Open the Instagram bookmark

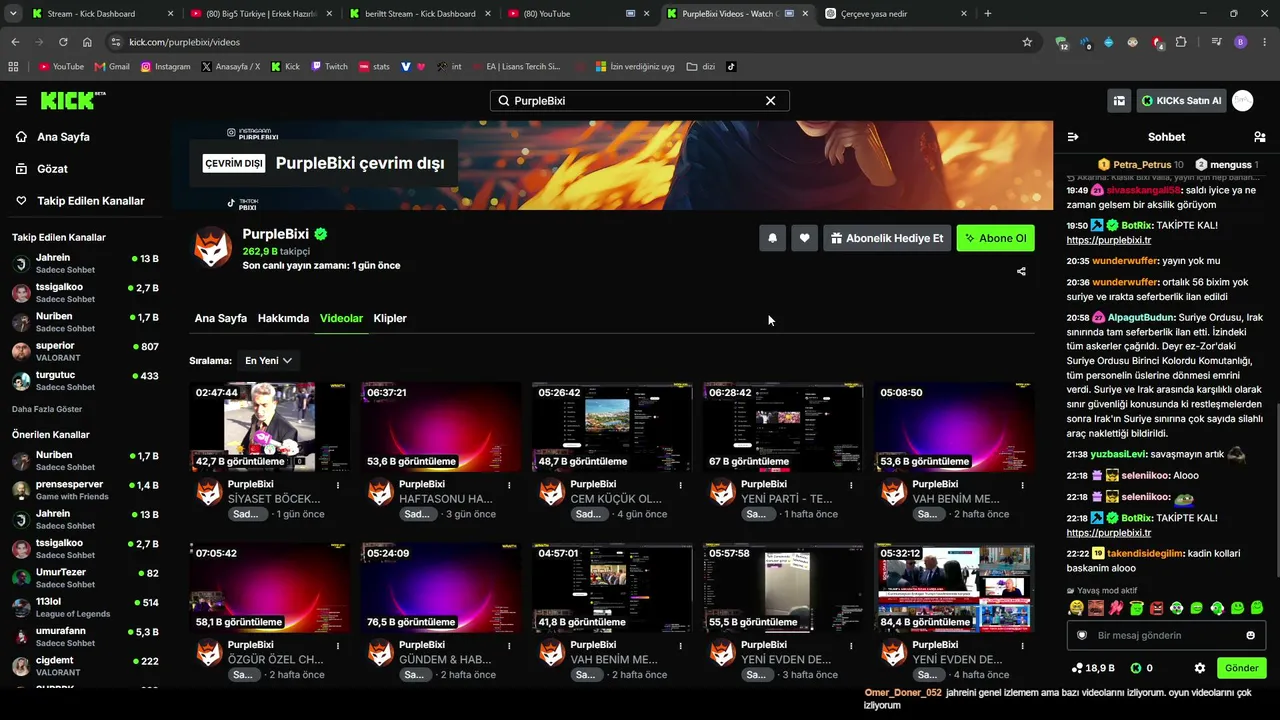pos(165,67)
